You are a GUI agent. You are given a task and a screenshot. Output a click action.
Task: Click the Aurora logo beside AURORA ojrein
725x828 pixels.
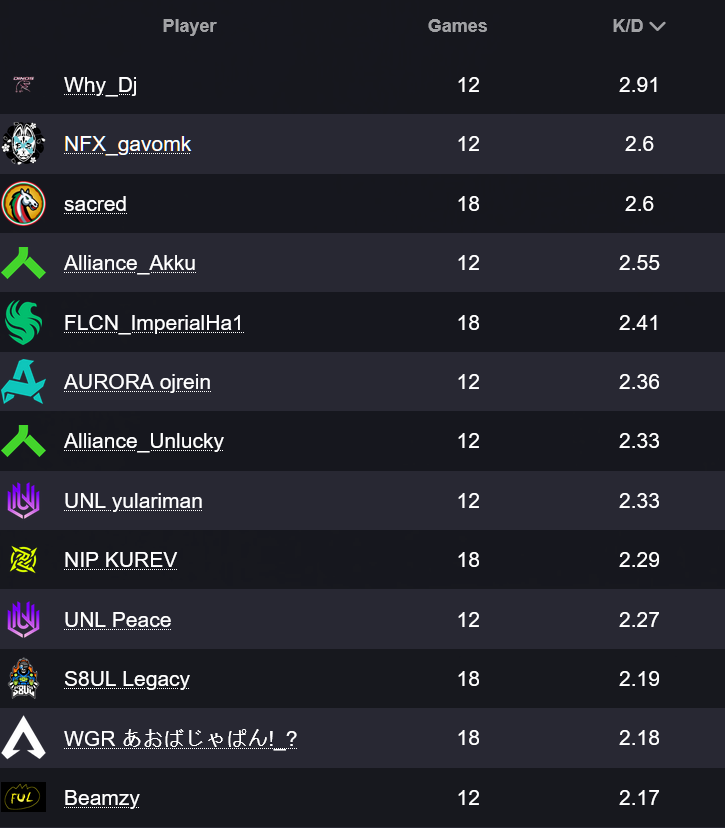pos(23,382)
